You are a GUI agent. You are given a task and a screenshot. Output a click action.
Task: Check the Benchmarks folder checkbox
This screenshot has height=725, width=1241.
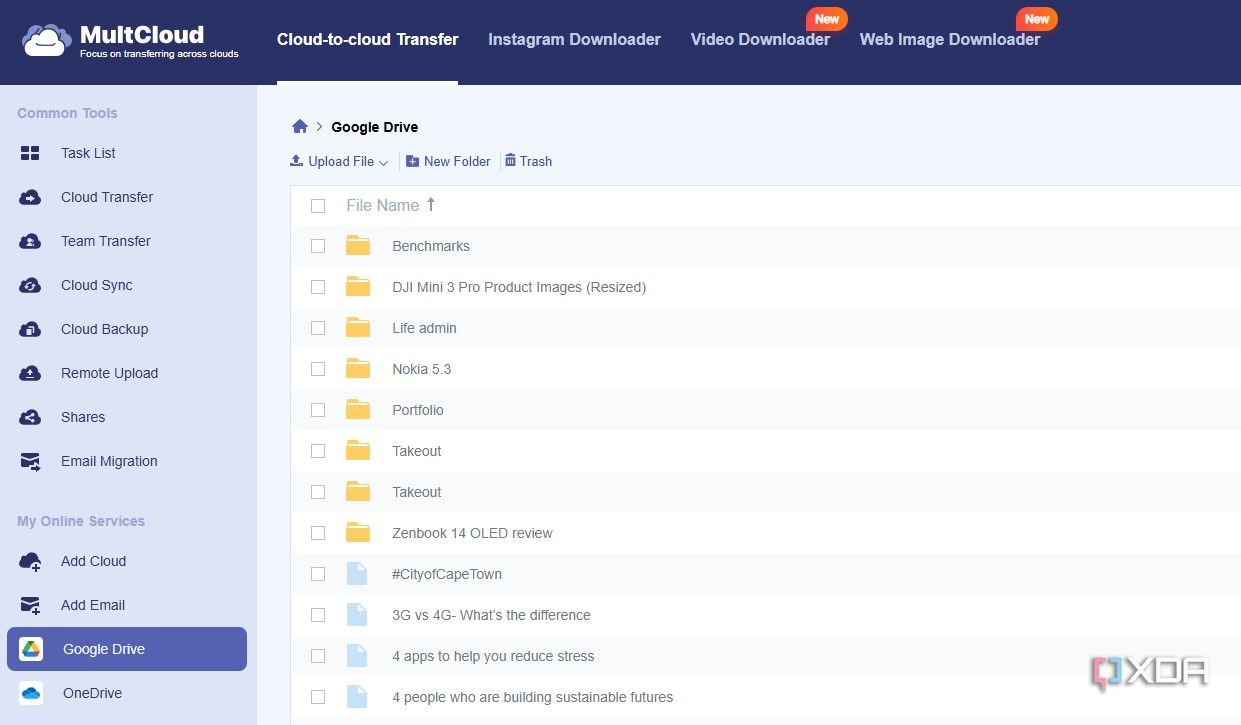pos(318,246)
